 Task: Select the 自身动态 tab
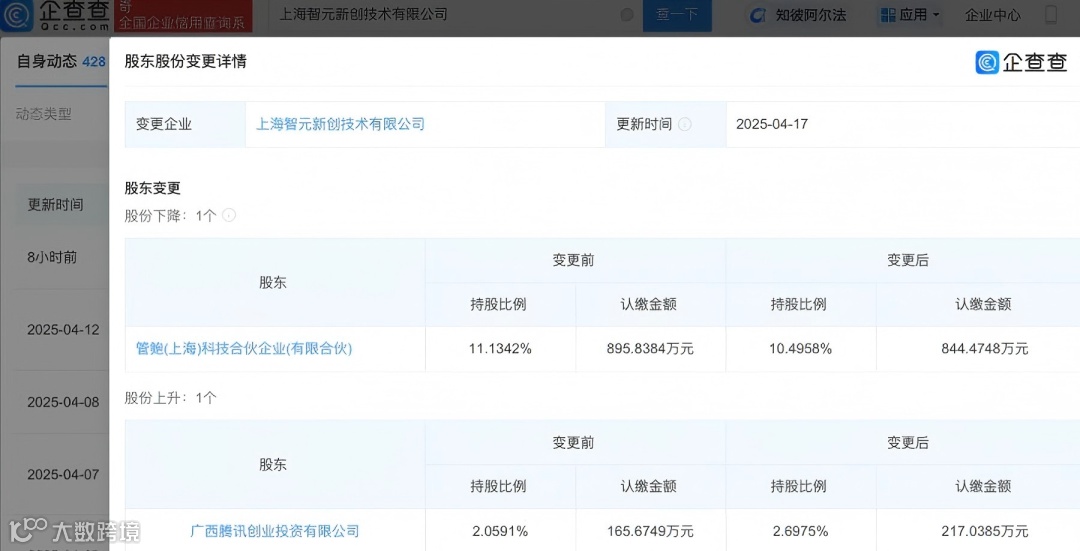(x=61, y=61)
